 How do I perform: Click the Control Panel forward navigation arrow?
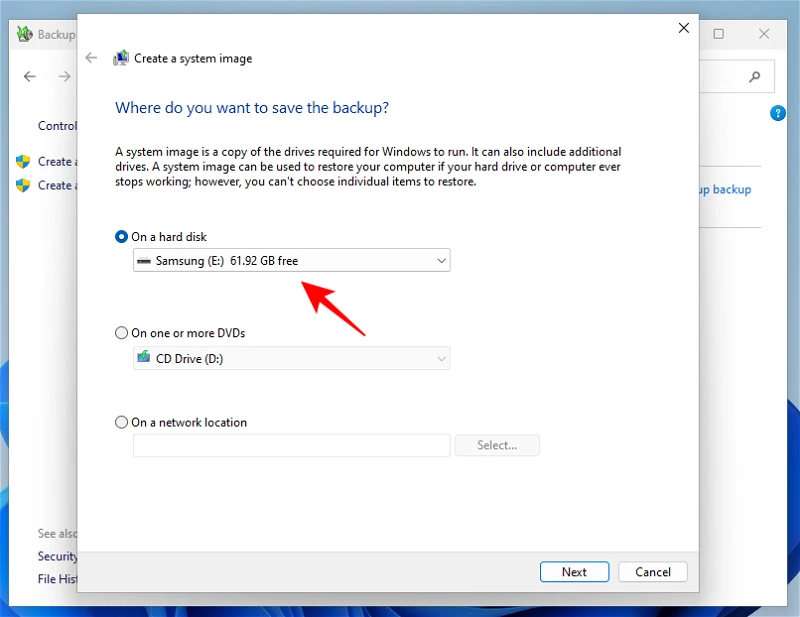(x=64, y=77)
